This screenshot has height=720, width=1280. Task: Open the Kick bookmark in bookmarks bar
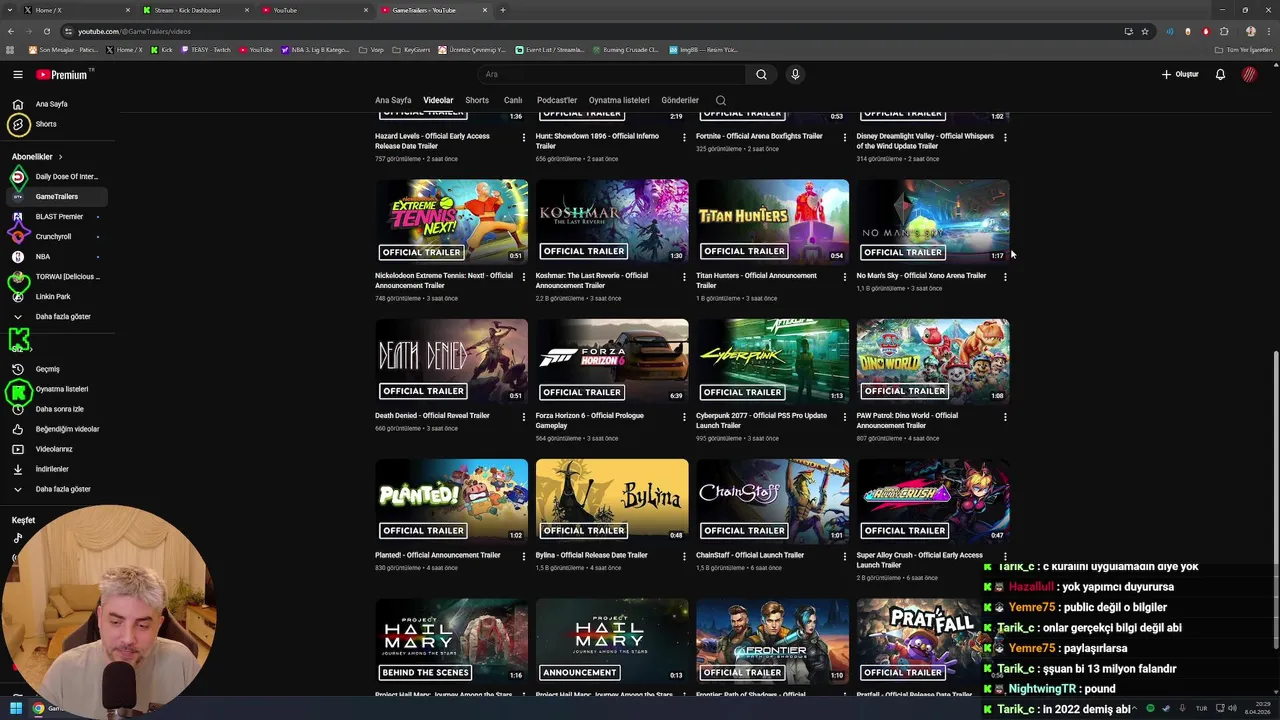coord(162,50)
